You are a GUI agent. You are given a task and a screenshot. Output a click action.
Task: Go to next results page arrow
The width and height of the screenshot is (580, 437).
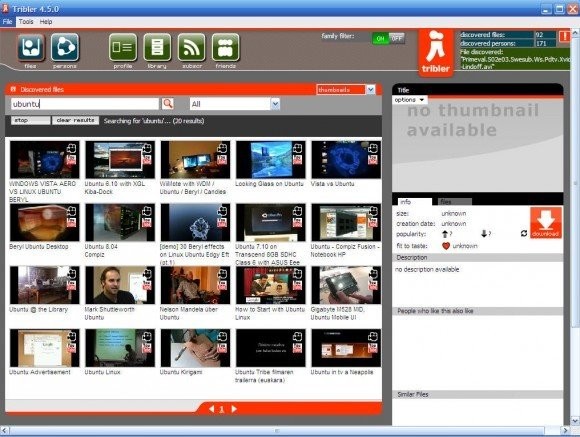click(234, 409)
